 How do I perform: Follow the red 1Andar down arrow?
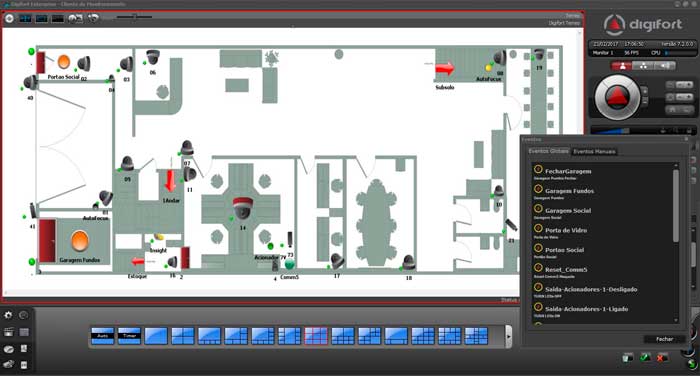[170, 181]
